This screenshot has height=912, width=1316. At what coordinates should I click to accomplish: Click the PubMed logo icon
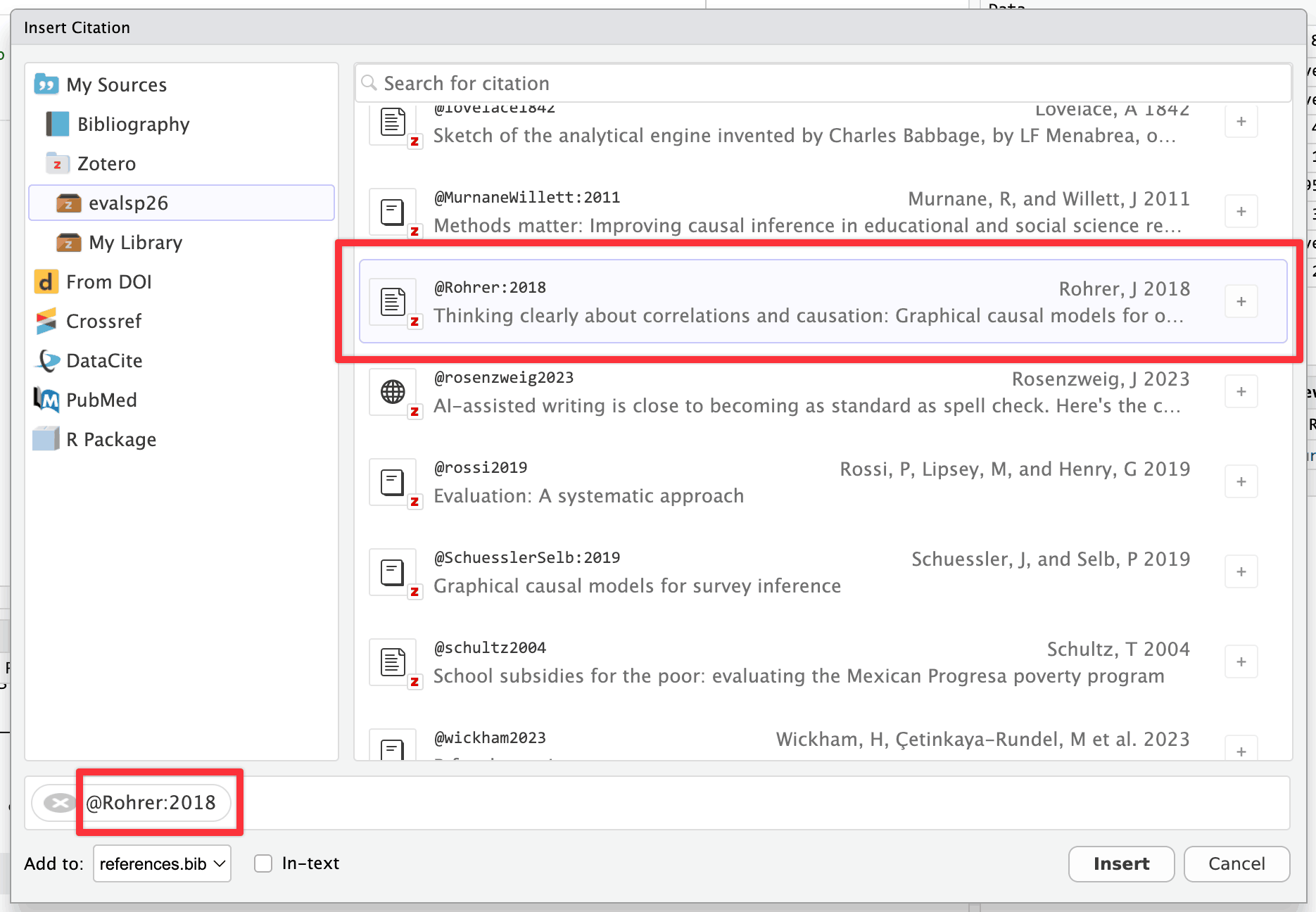point(46,400)
